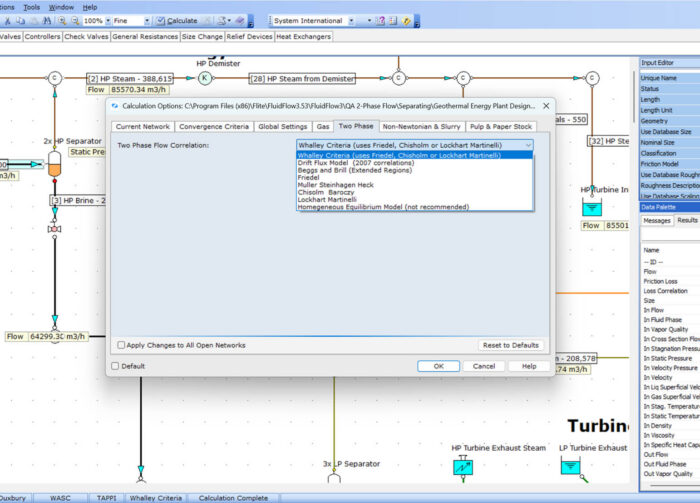Screen dimensions: 700x503
Task: Open the zoom percentage dropdown
Action: (x=108, y=20)
